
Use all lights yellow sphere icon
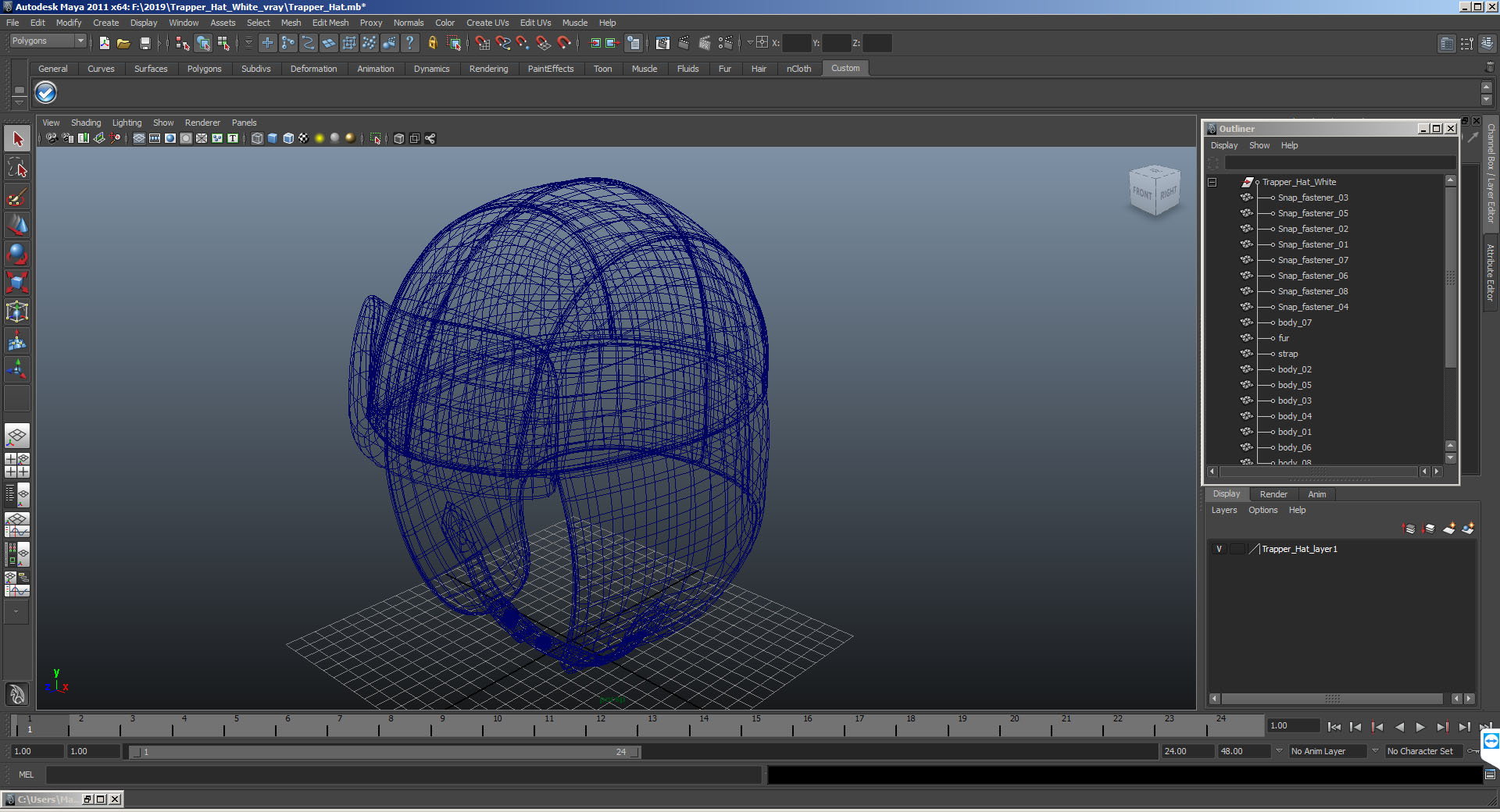(x=320, y=138)
